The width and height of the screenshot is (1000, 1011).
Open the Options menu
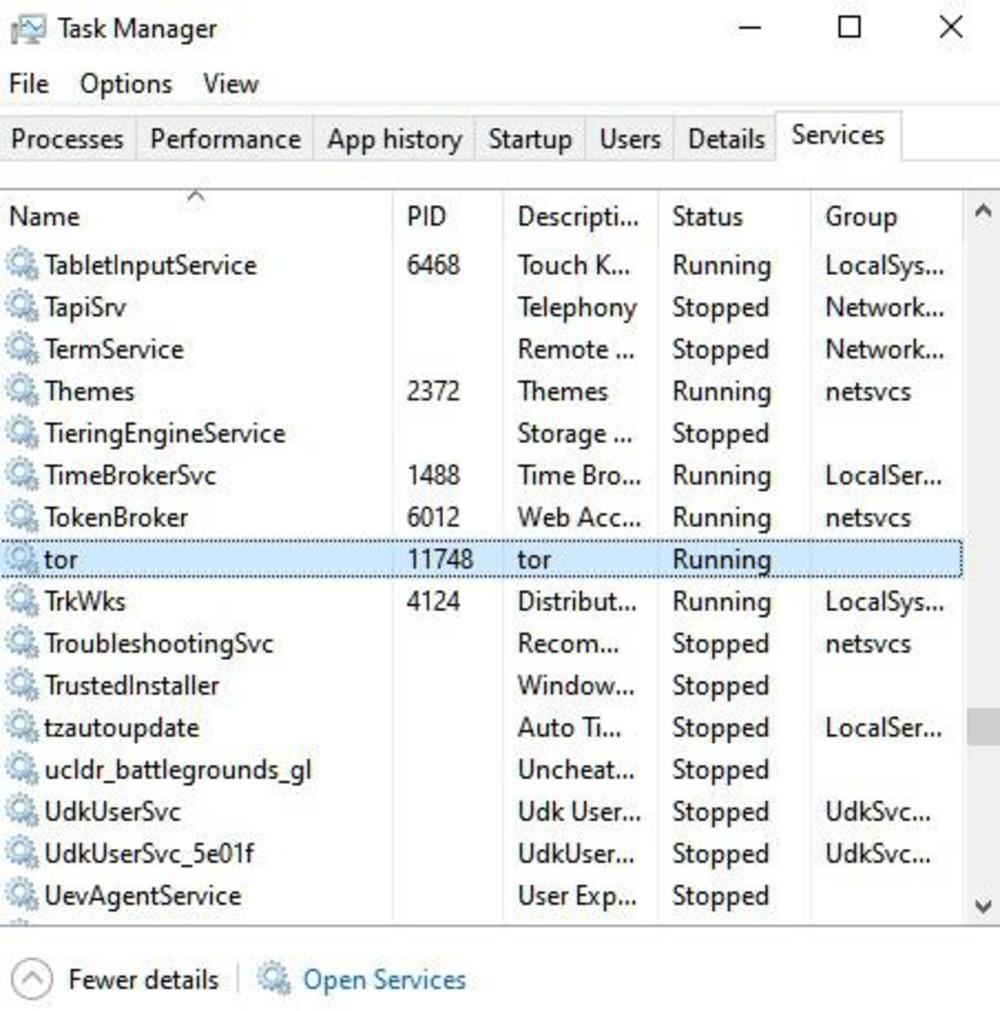pyautogui.click(x=126, y=84)
